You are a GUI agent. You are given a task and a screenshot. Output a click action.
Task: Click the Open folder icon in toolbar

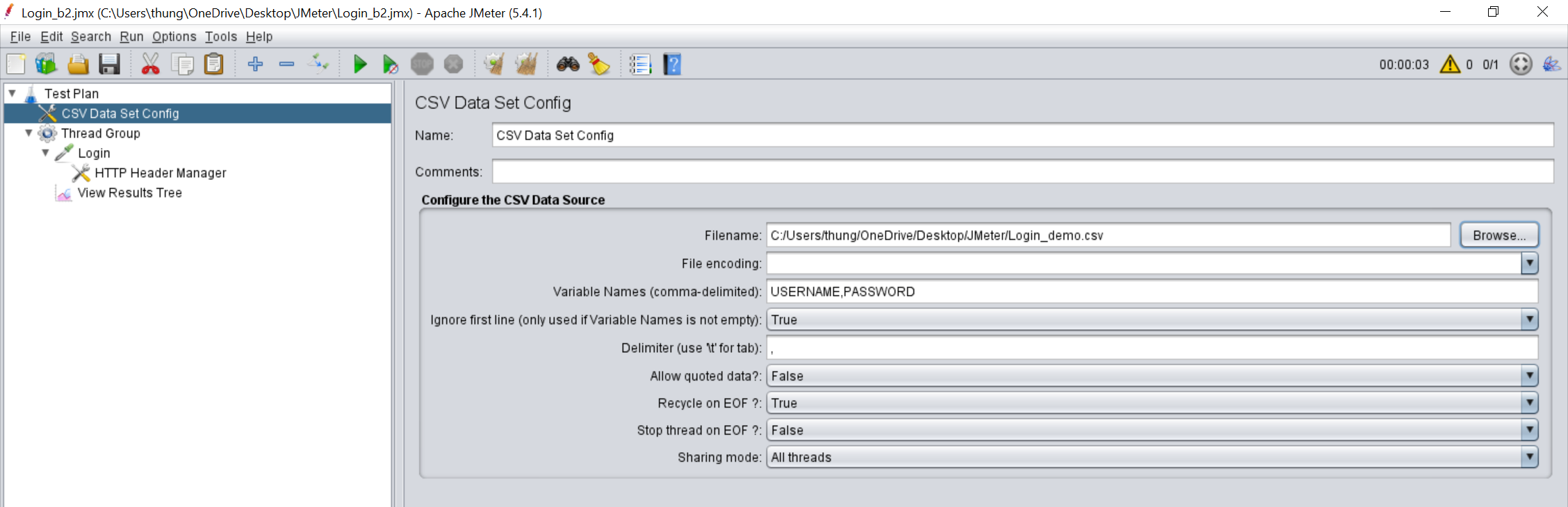pos(78,65)
